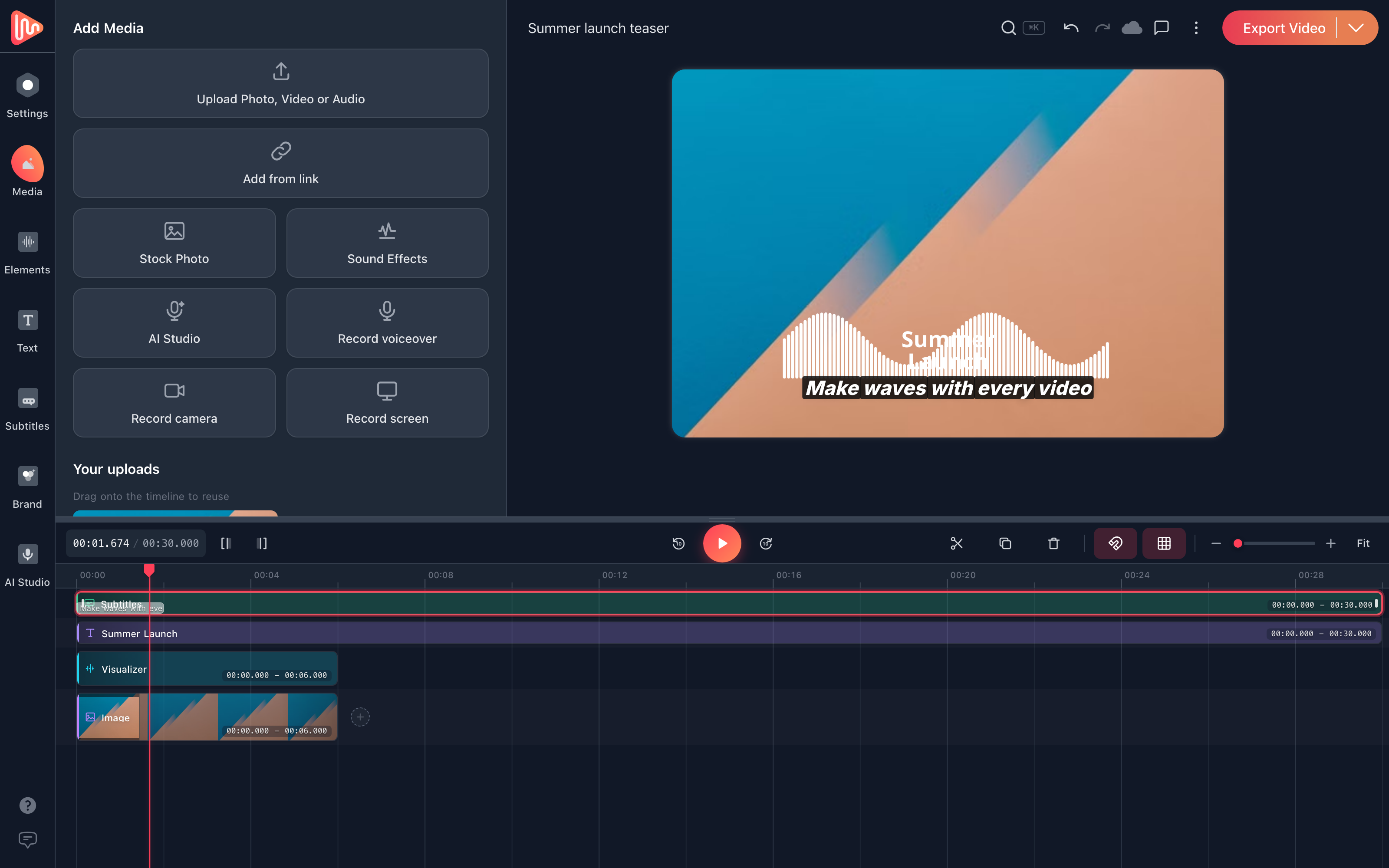
Task: Open AI Studio media card
Action: click(174, 322)
